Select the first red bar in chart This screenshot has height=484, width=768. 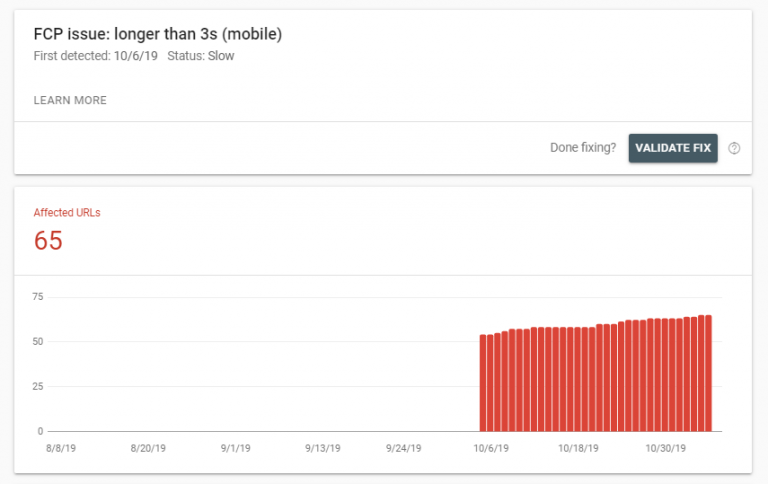click(x=483, y=383)
